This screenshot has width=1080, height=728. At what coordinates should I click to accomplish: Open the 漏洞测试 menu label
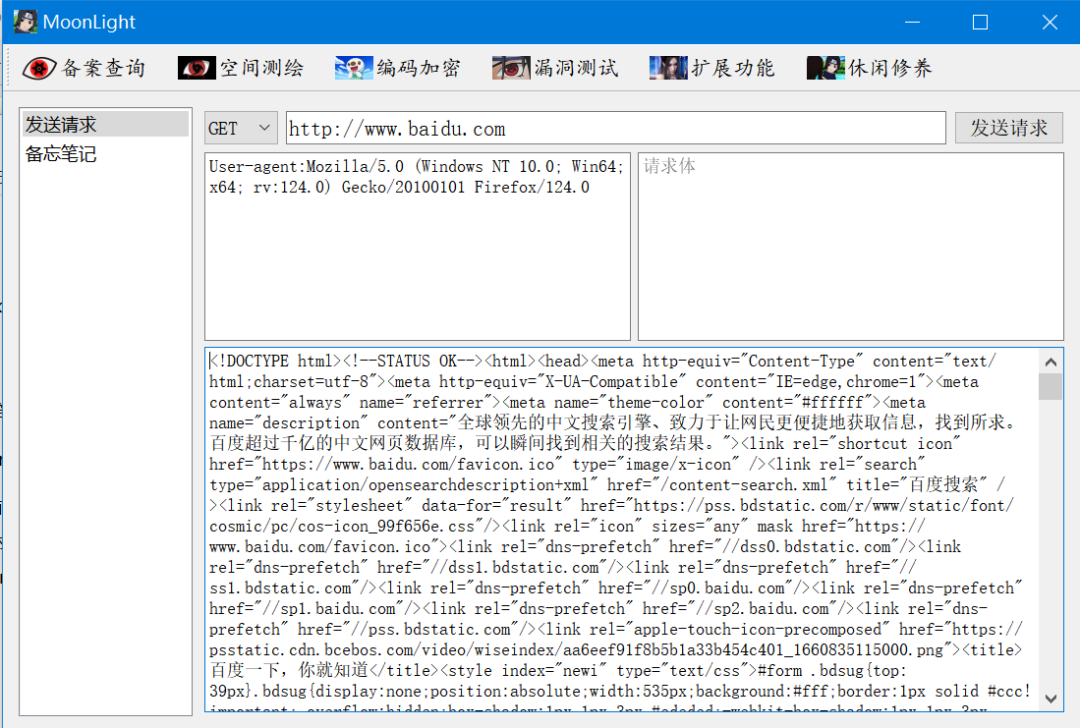point(577,68)
